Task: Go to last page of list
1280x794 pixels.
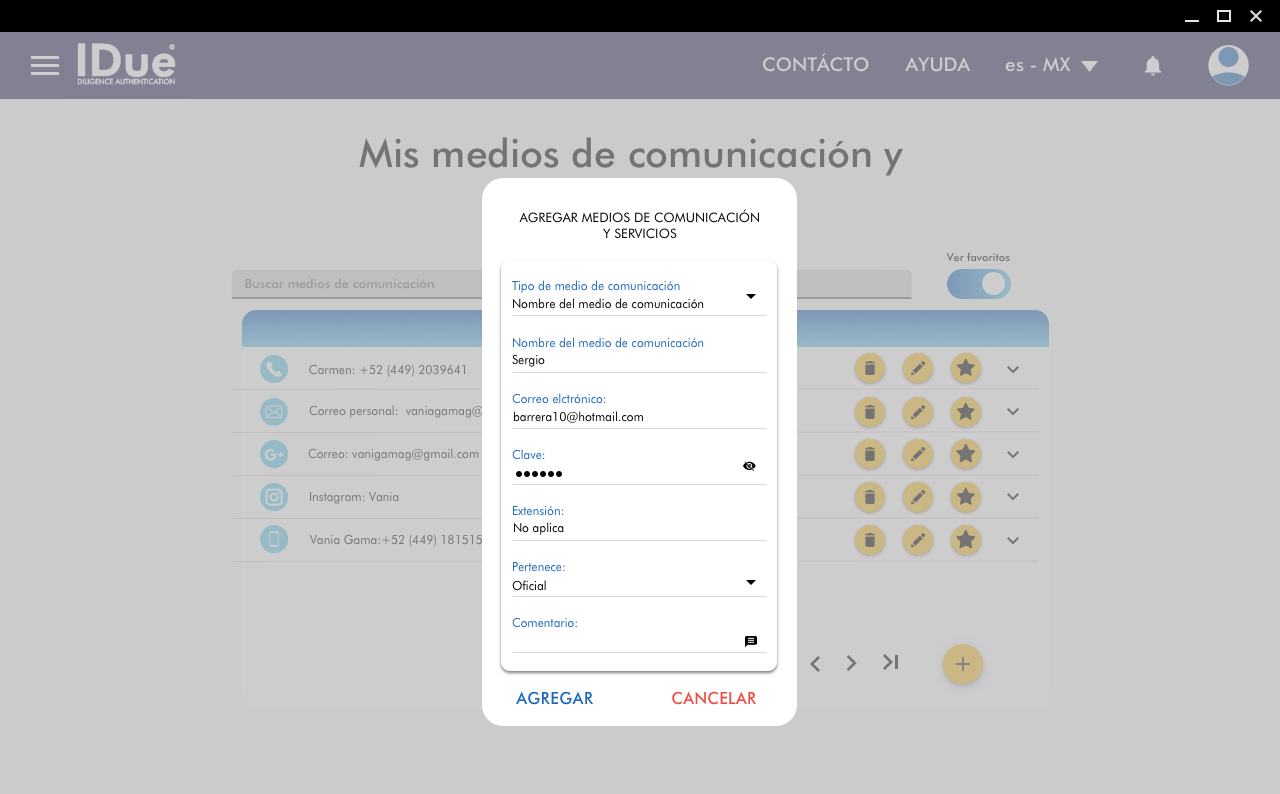Action: (x=890, y=662)
